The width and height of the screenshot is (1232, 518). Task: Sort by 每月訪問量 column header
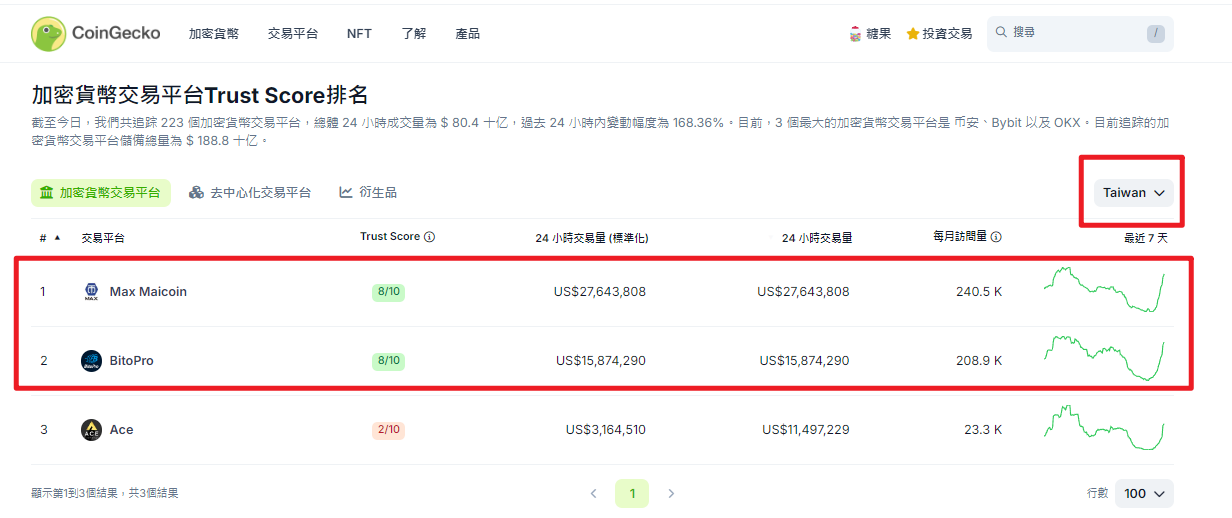point(960,237)
